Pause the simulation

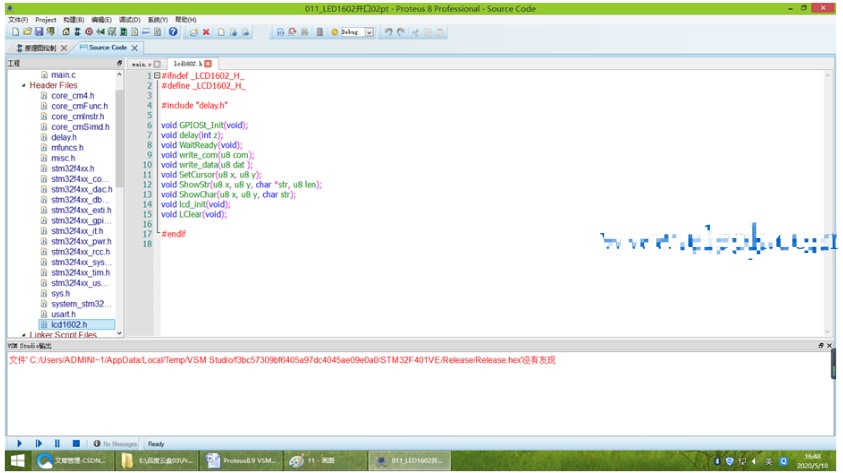pos(57,443)
